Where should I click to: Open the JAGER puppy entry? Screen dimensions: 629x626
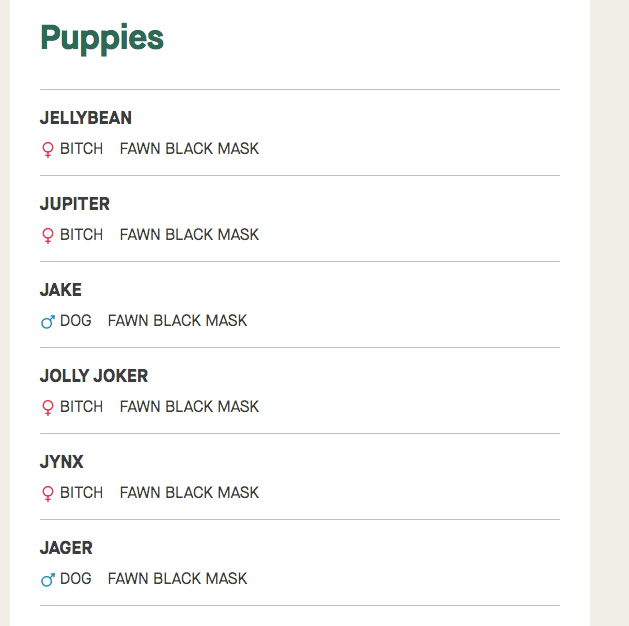(66, 548)
